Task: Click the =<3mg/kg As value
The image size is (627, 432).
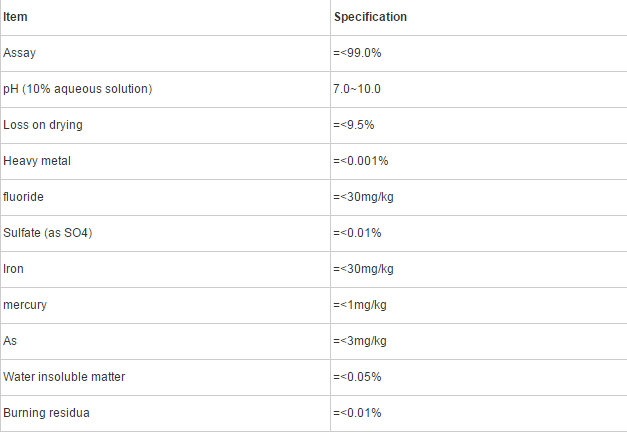Action: (x=360, y=341)
